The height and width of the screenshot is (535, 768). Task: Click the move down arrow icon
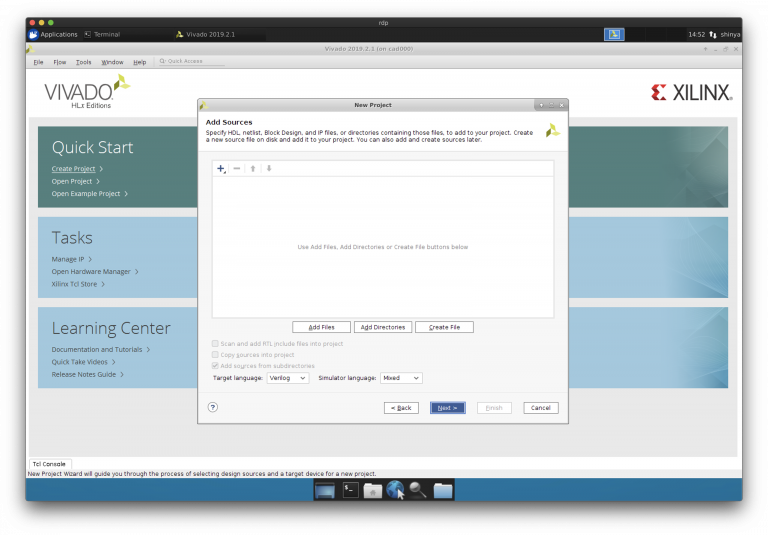point(269,169)
